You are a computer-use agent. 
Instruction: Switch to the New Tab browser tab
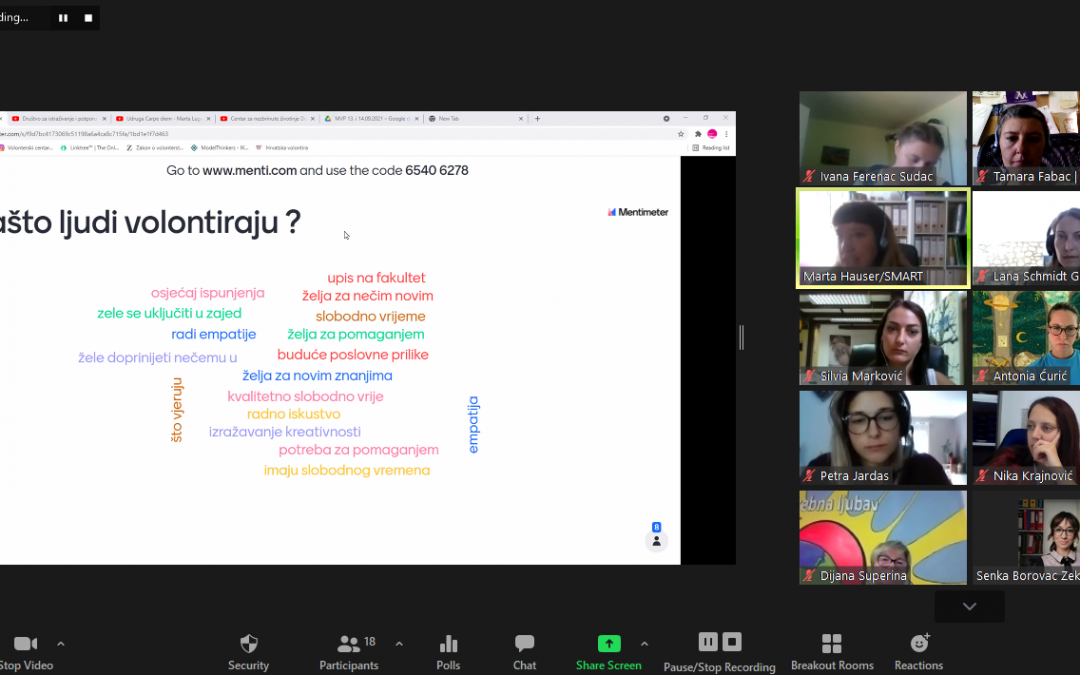[475, 118]
